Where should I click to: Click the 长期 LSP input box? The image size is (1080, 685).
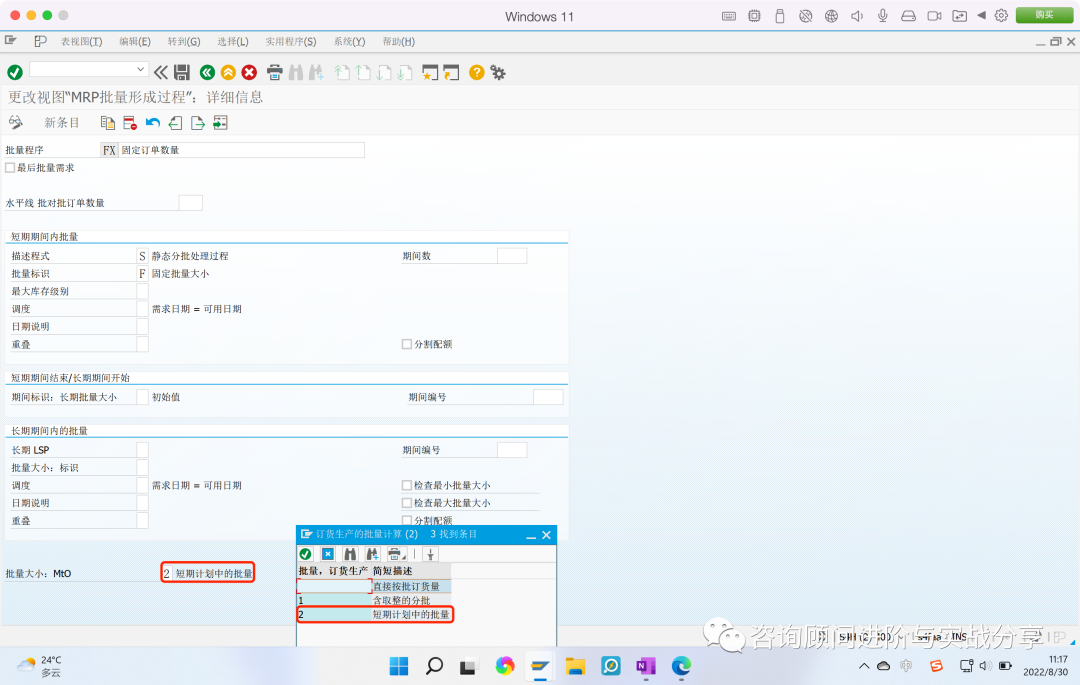click(143, 450)
